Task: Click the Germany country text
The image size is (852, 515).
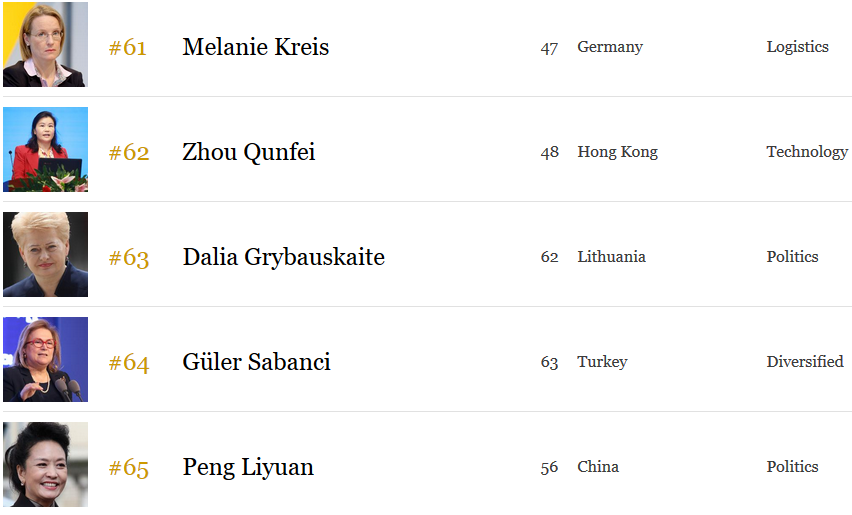Action: point(610,47)
